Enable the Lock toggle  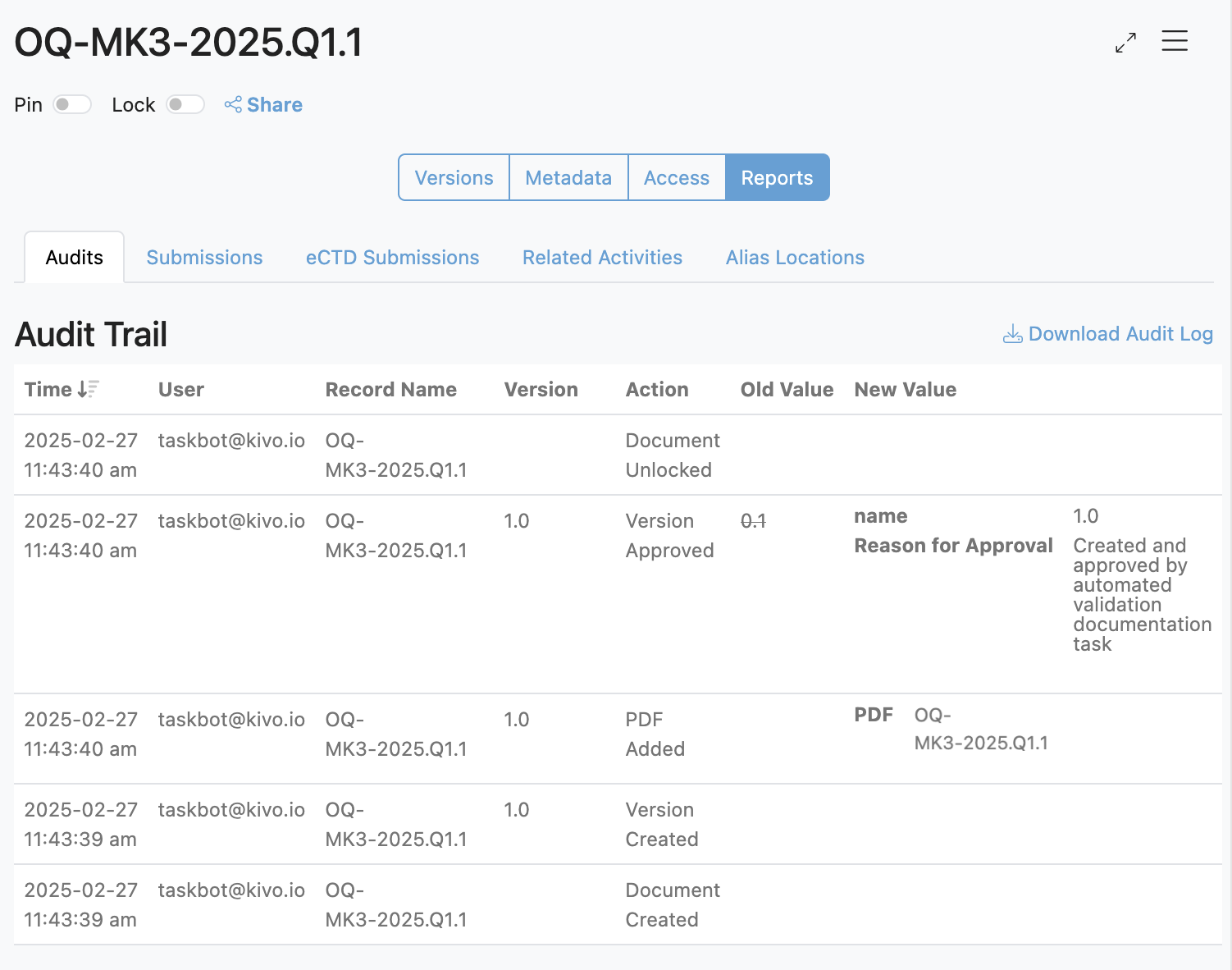[x=185, y=104]
